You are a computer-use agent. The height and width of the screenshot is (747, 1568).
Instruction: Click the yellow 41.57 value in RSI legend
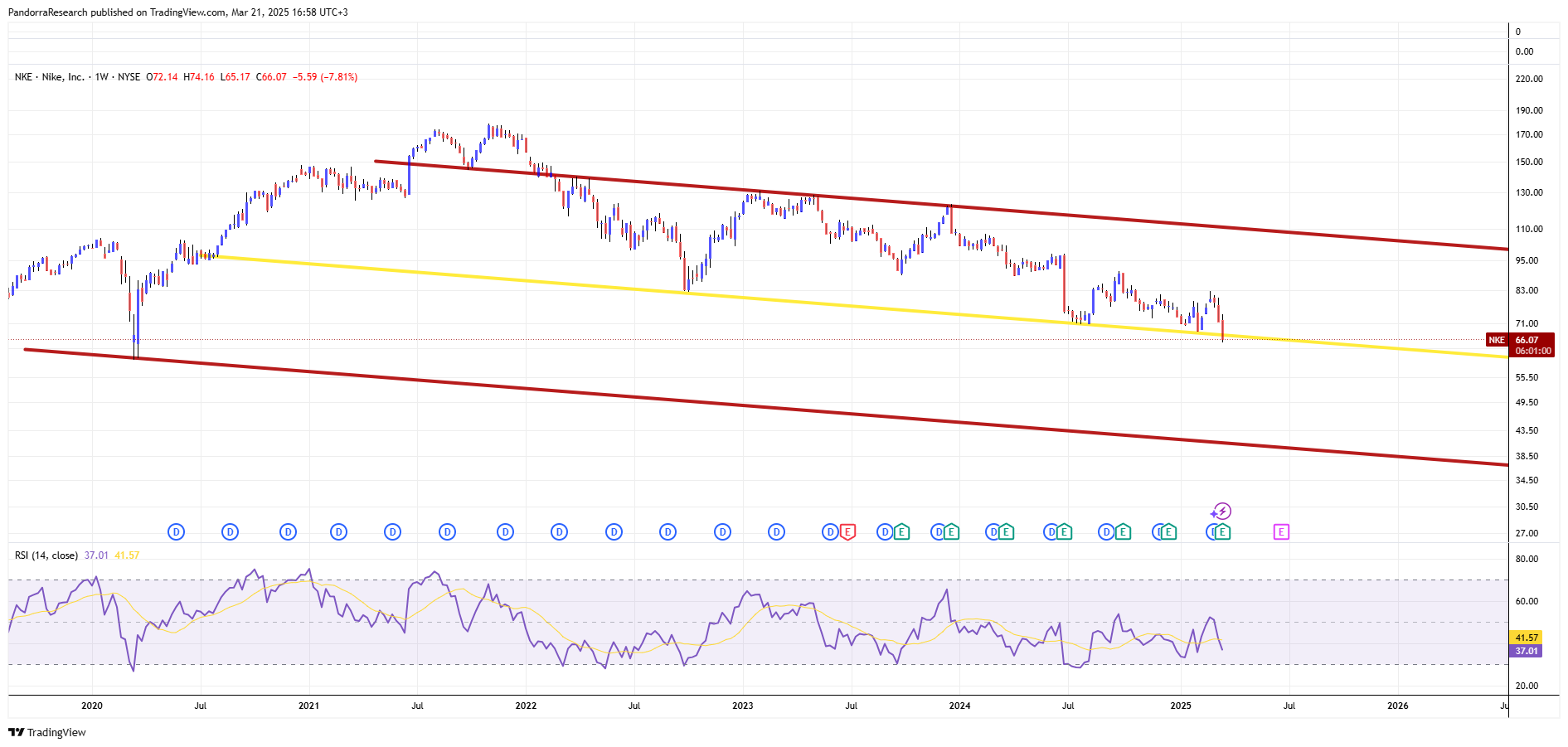[x=127, y=555]
